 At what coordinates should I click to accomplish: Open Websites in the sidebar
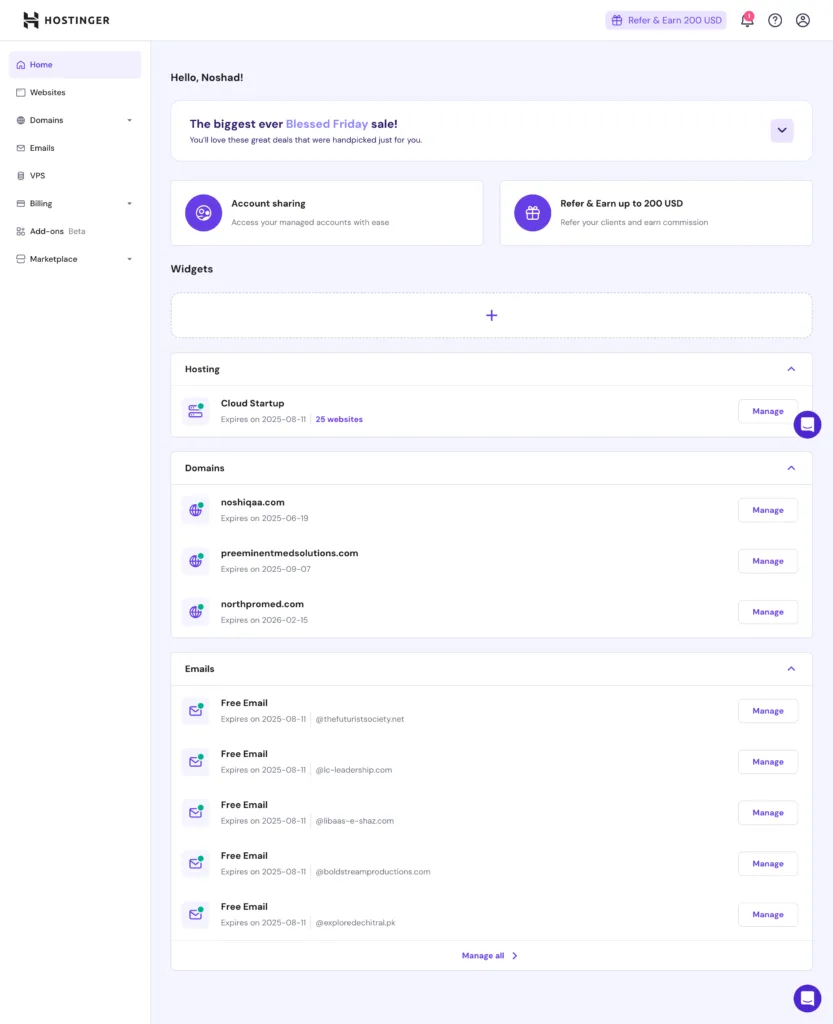75,93
